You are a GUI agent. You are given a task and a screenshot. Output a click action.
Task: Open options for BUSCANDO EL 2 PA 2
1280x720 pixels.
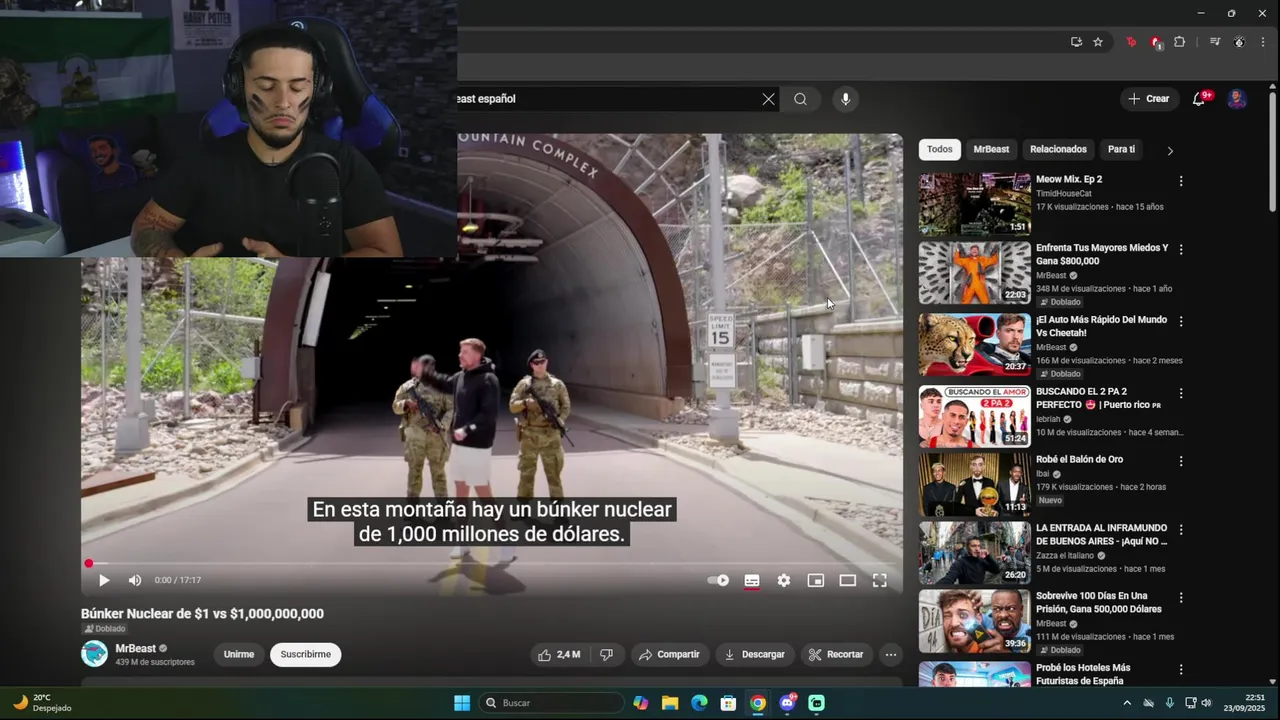1181,393
